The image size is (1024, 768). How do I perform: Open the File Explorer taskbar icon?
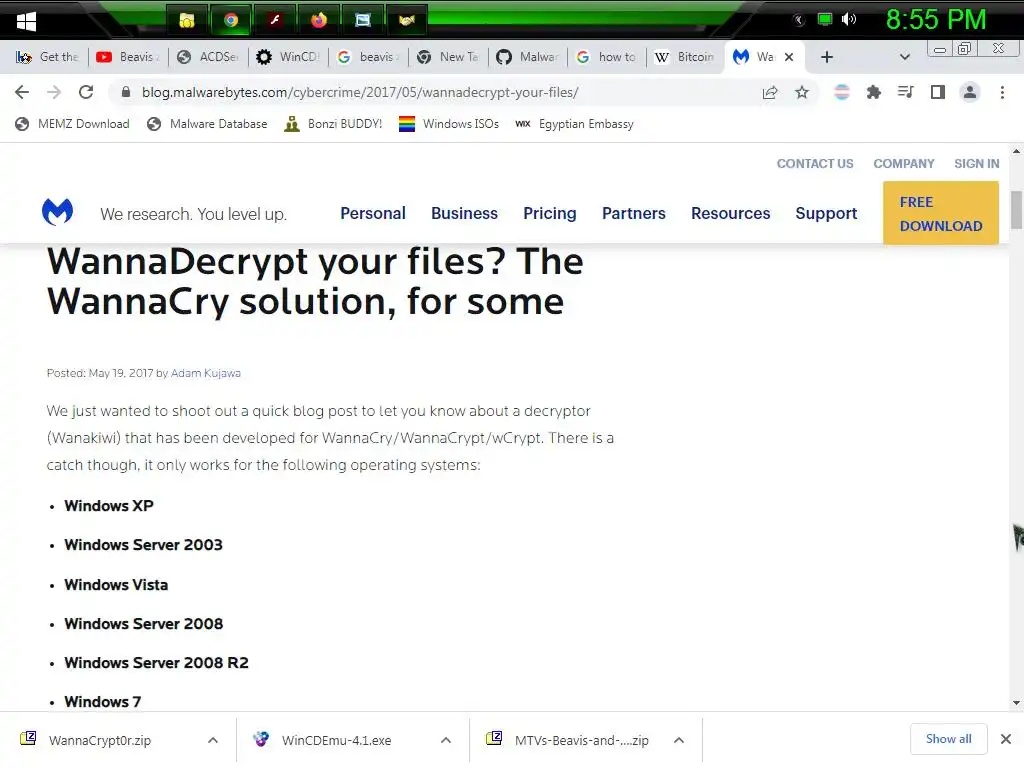click(187, 20)
